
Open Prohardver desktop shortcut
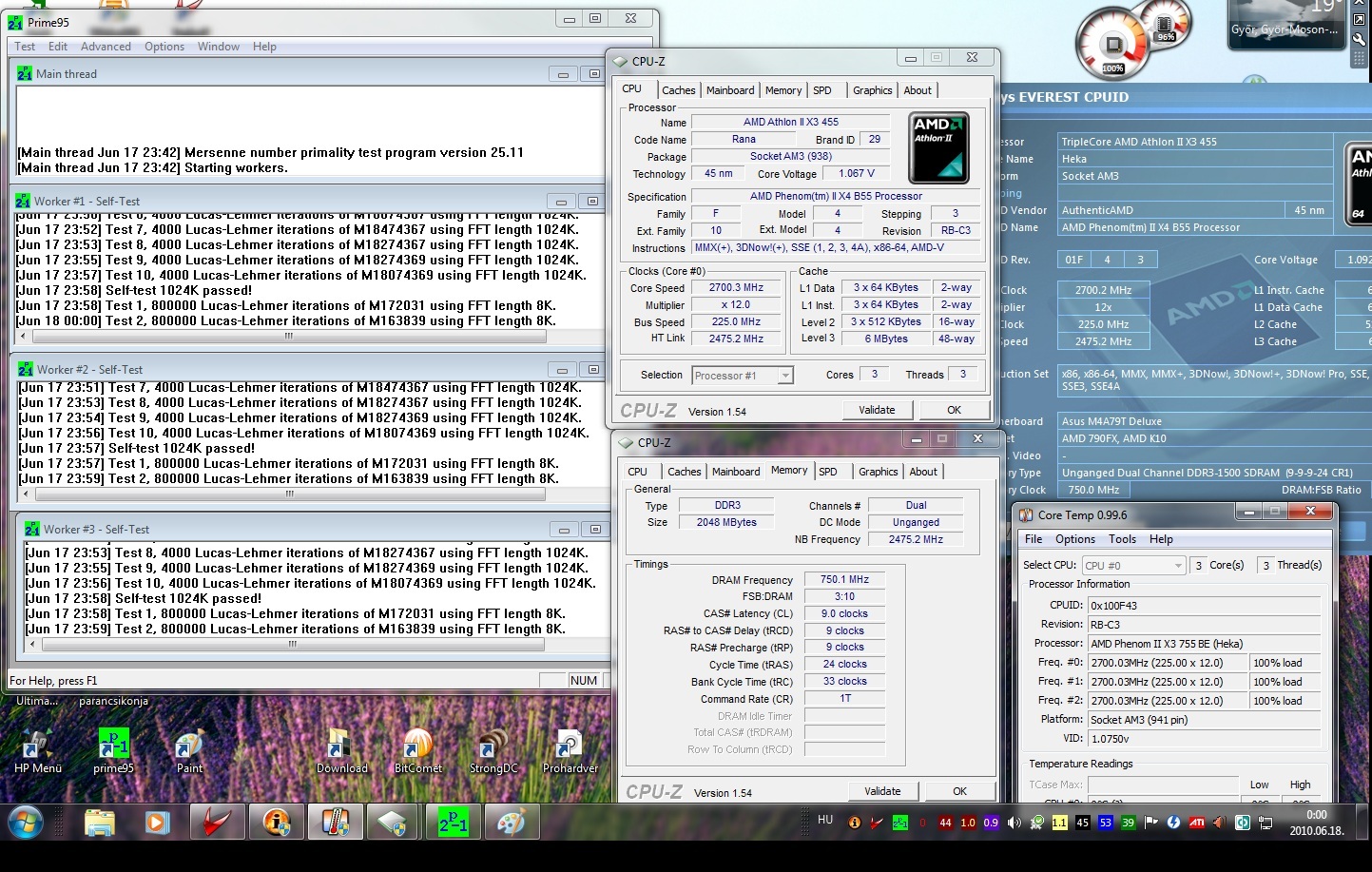pos(570,751)
